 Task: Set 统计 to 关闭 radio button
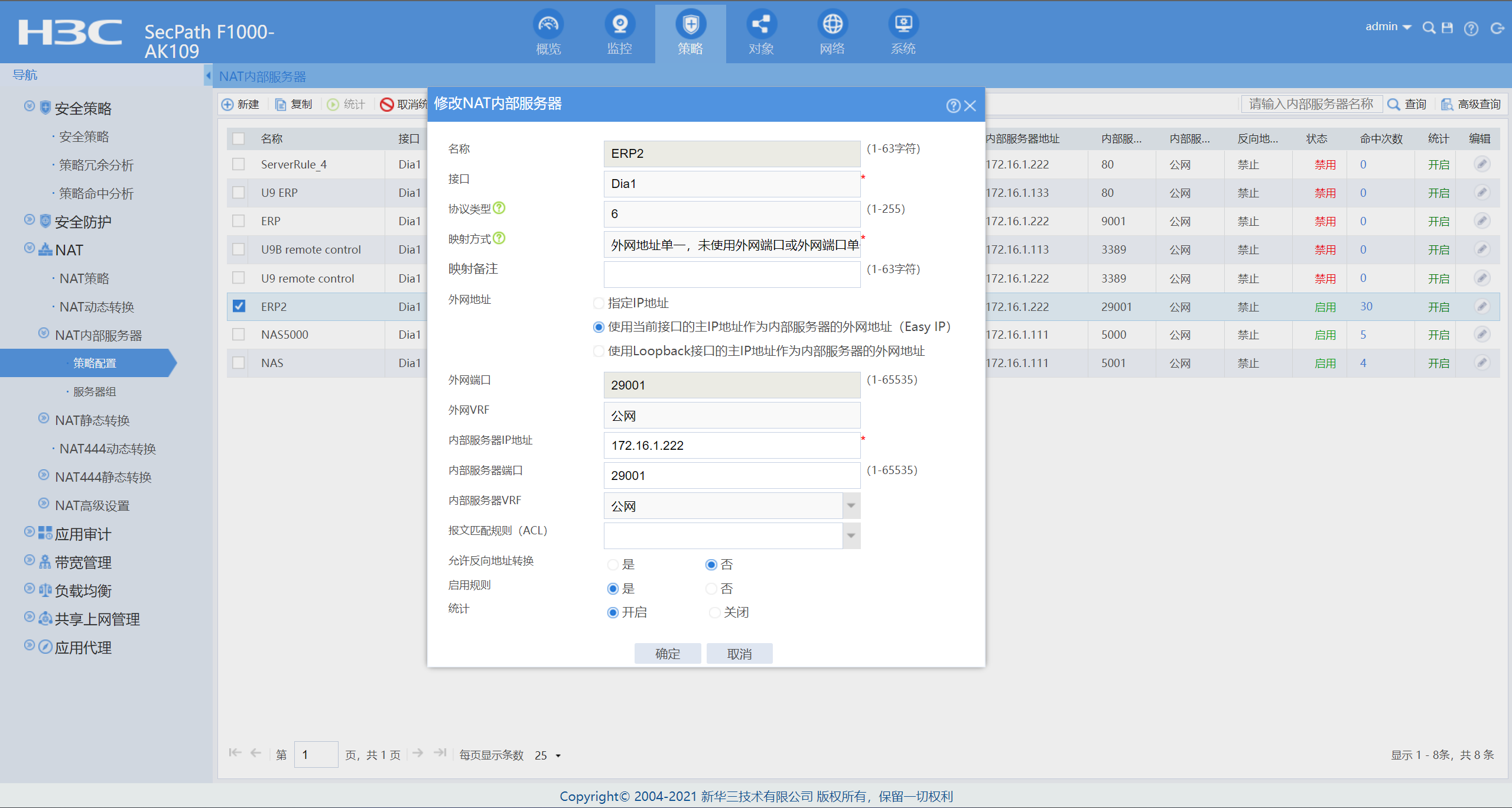714,612
